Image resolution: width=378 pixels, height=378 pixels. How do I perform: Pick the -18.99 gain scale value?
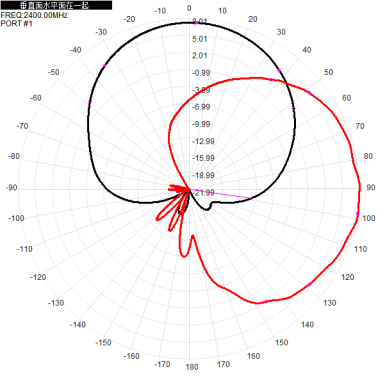[203, 175]
